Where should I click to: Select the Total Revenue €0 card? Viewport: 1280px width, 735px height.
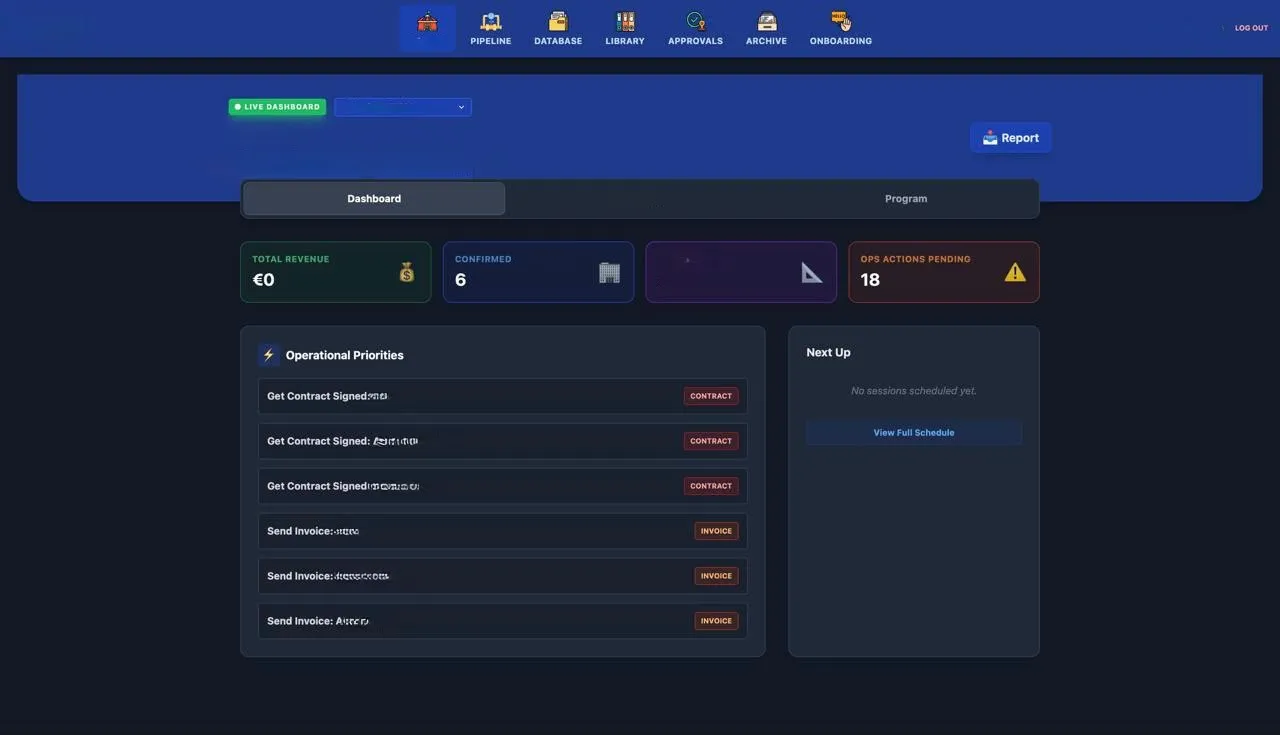[336, 272]
